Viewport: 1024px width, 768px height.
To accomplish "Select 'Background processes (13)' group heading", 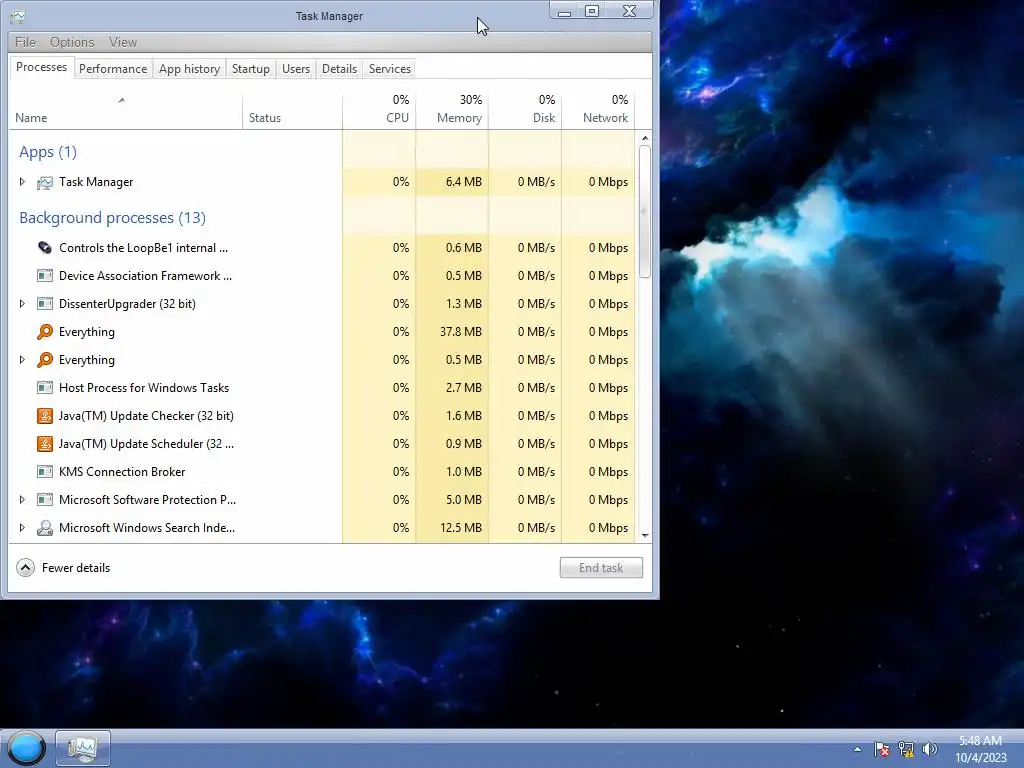I will tap(112, 217).
